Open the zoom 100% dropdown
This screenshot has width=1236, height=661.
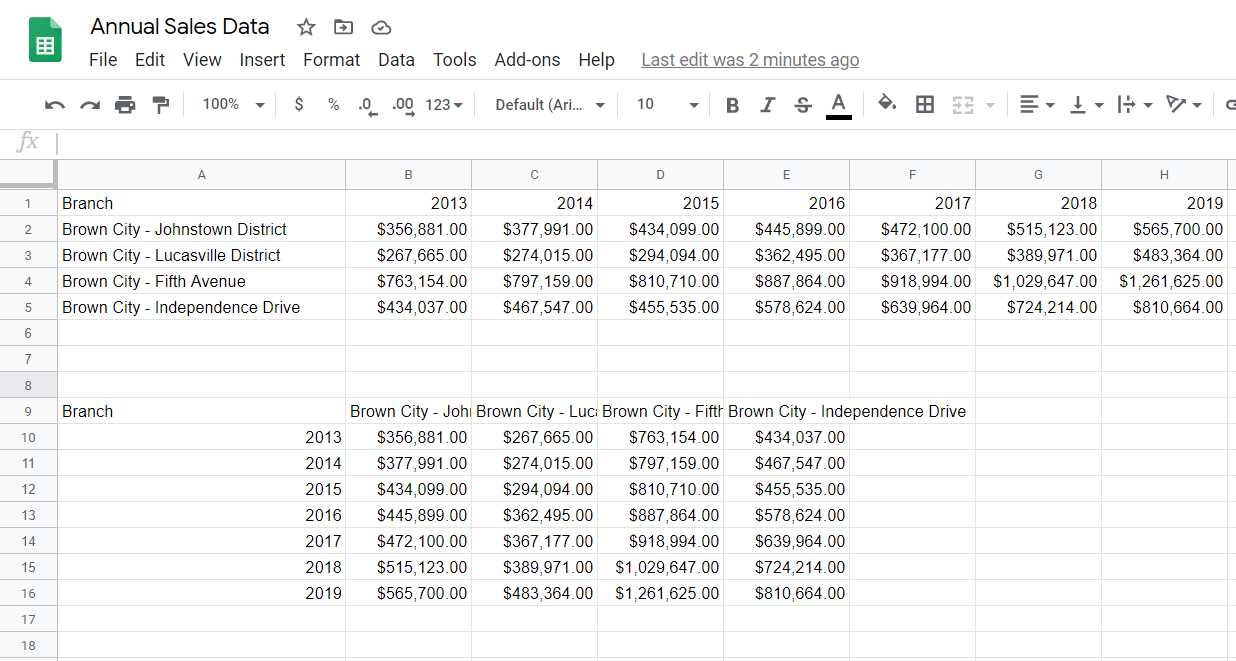tap(233, 105)
